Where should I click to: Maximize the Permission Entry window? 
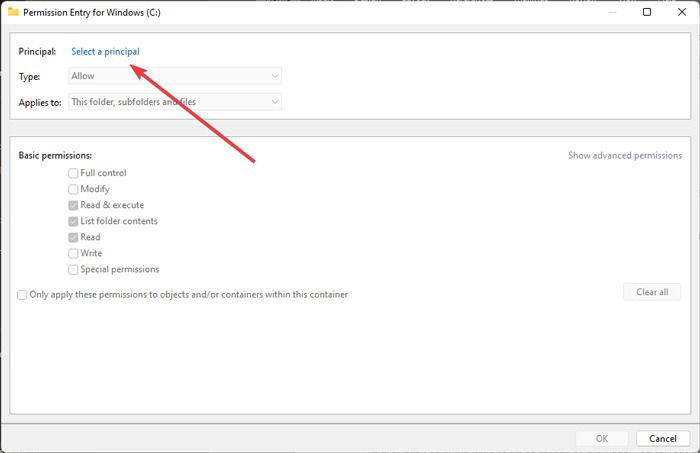[x=646, y=12]
